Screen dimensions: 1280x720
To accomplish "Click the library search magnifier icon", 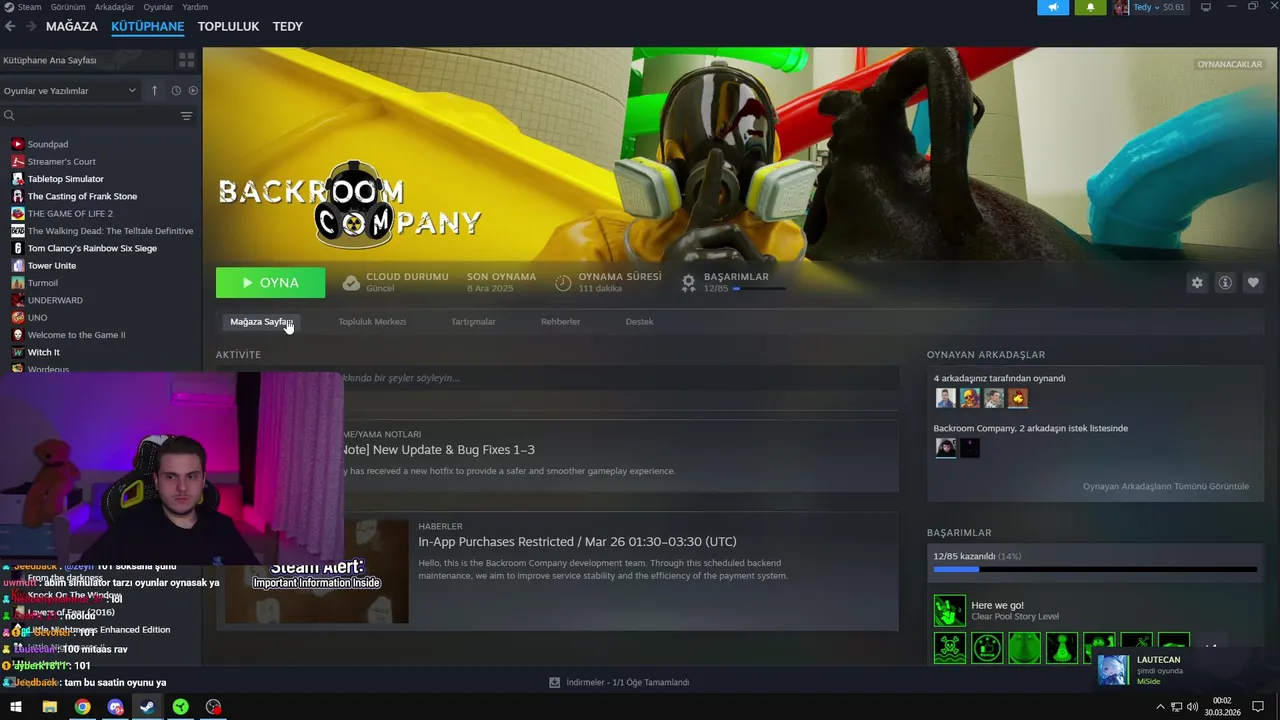I will [x=9, y=116].
